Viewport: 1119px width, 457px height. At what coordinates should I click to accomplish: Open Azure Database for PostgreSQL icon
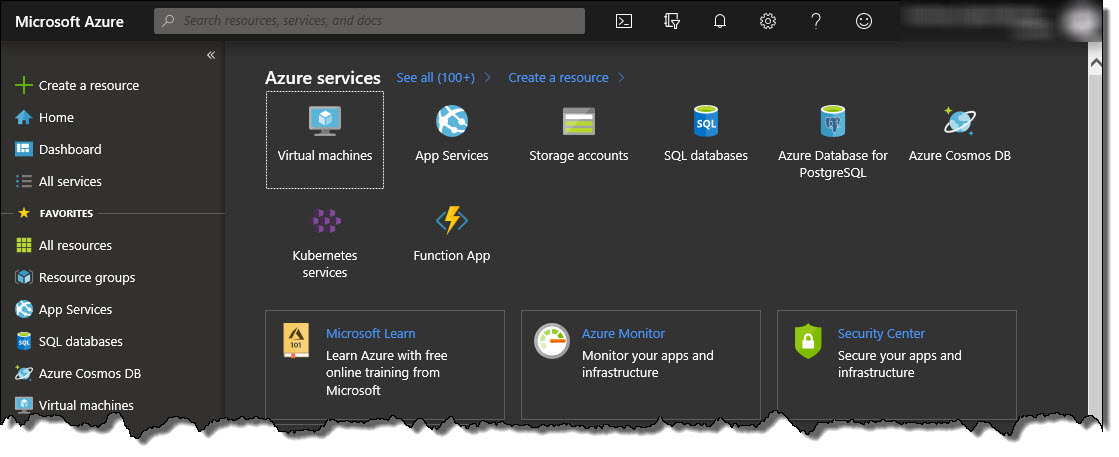point(832,121)
